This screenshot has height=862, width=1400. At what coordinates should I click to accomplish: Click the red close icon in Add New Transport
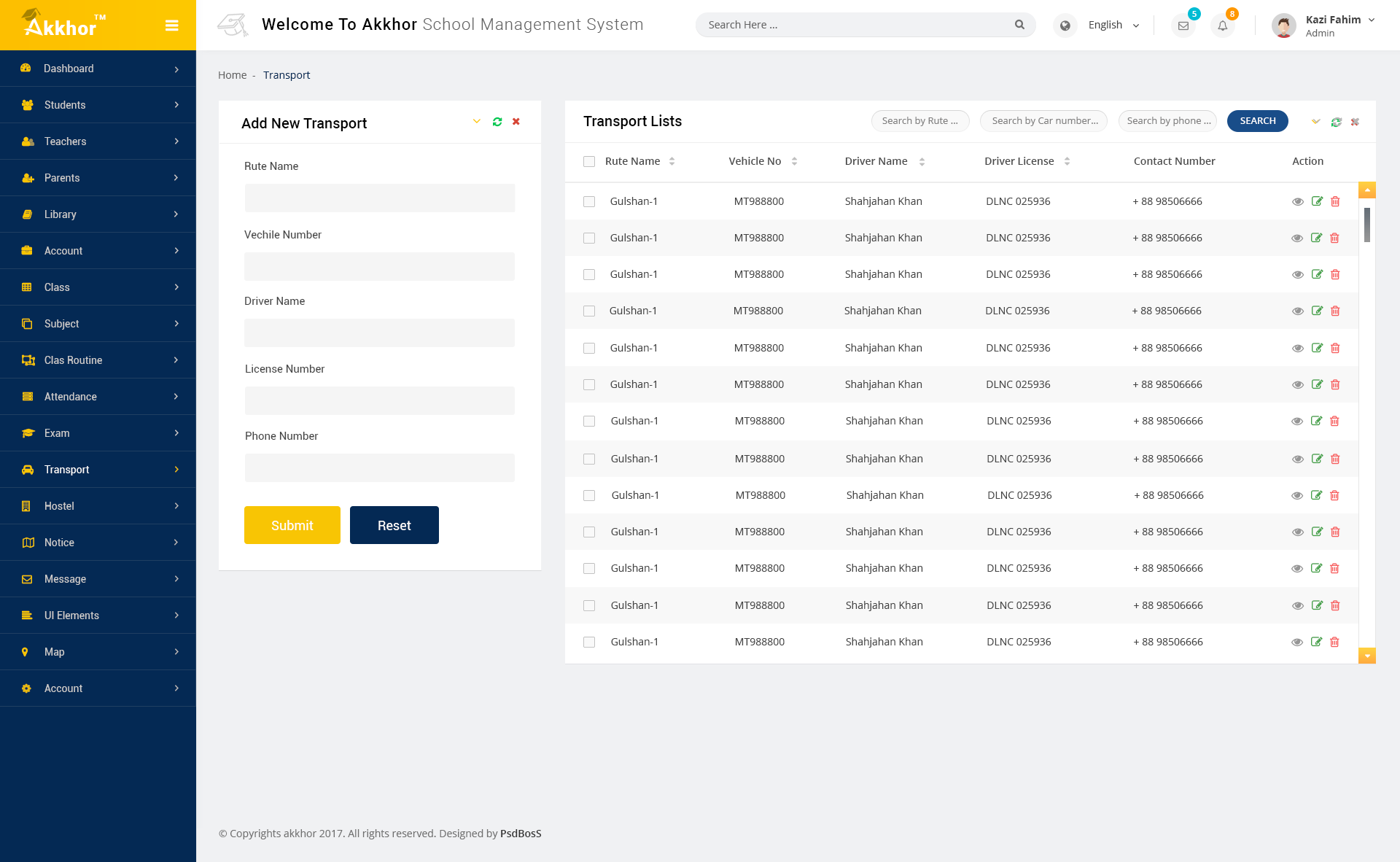coord(516,122)
